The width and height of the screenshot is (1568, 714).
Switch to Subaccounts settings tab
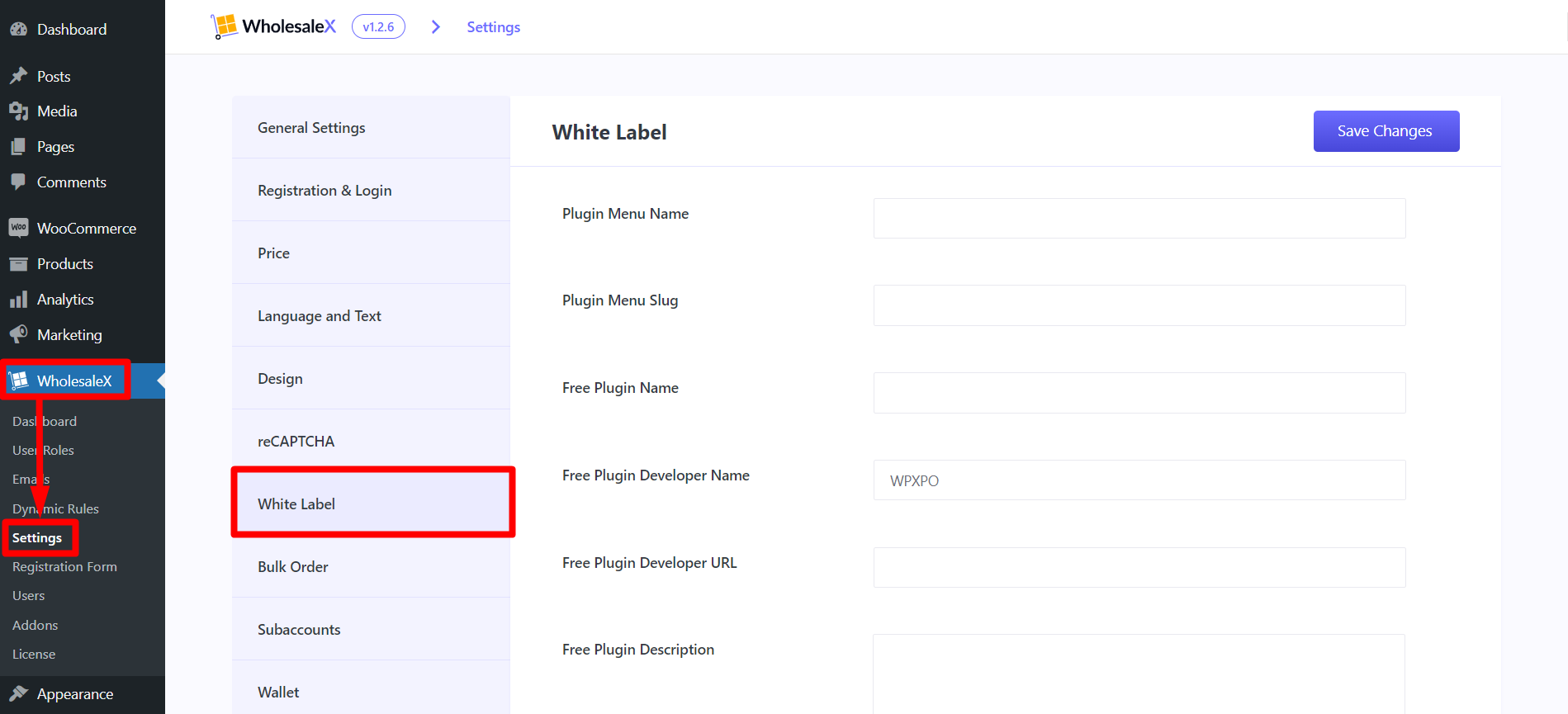point(371,629)
